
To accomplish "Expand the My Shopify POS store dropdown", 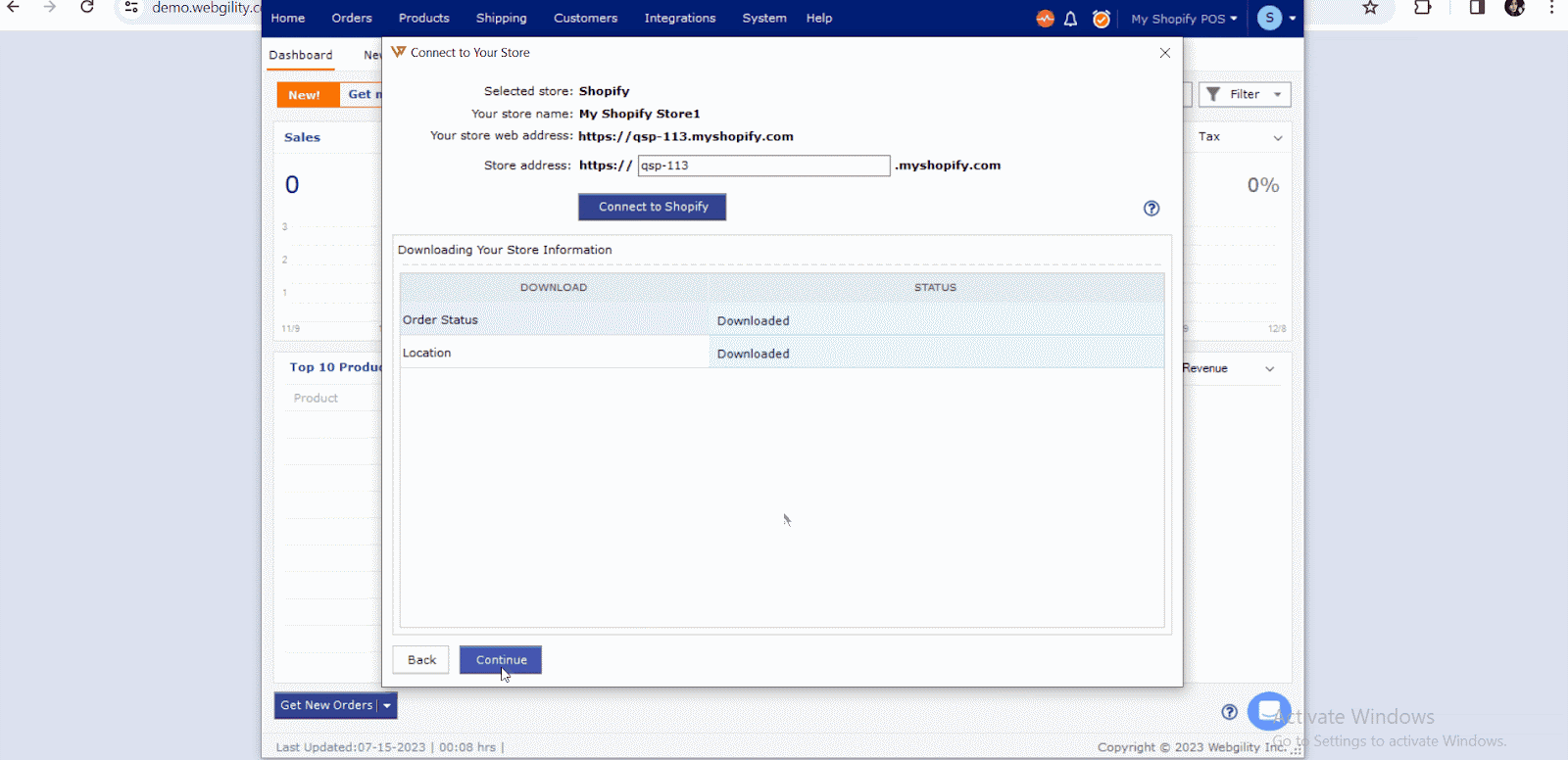I will [x=1184, y=19].
